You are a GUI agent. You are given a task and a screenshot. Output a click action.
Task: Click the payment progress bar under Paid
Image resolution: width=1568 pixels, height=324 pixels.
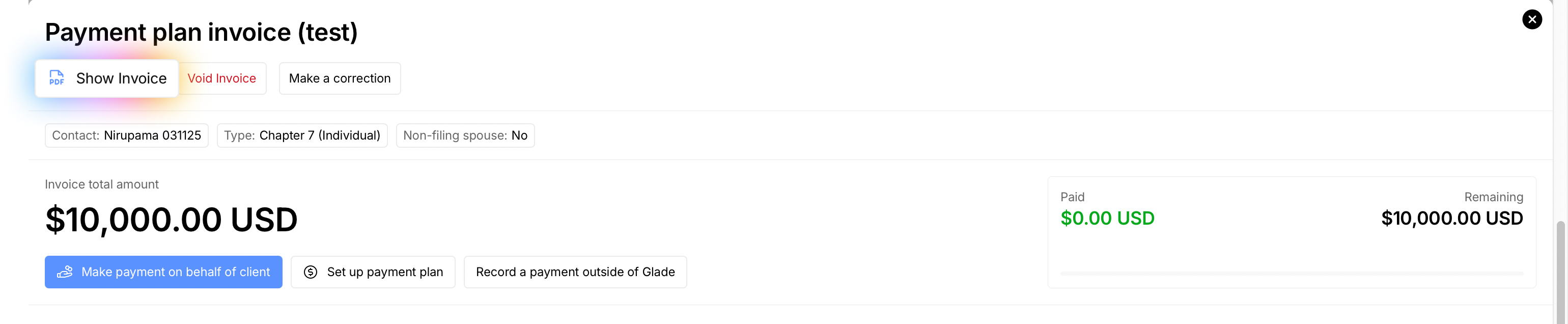click(x=1291, y=274)
